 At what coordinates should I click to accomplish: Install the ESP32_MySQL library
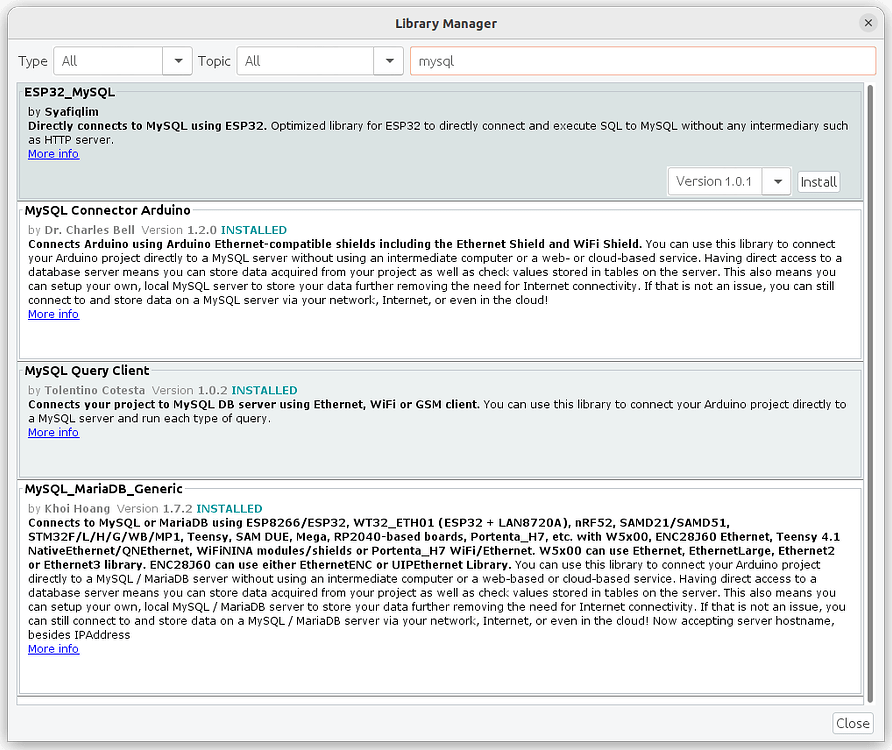(x=818, y=181)
